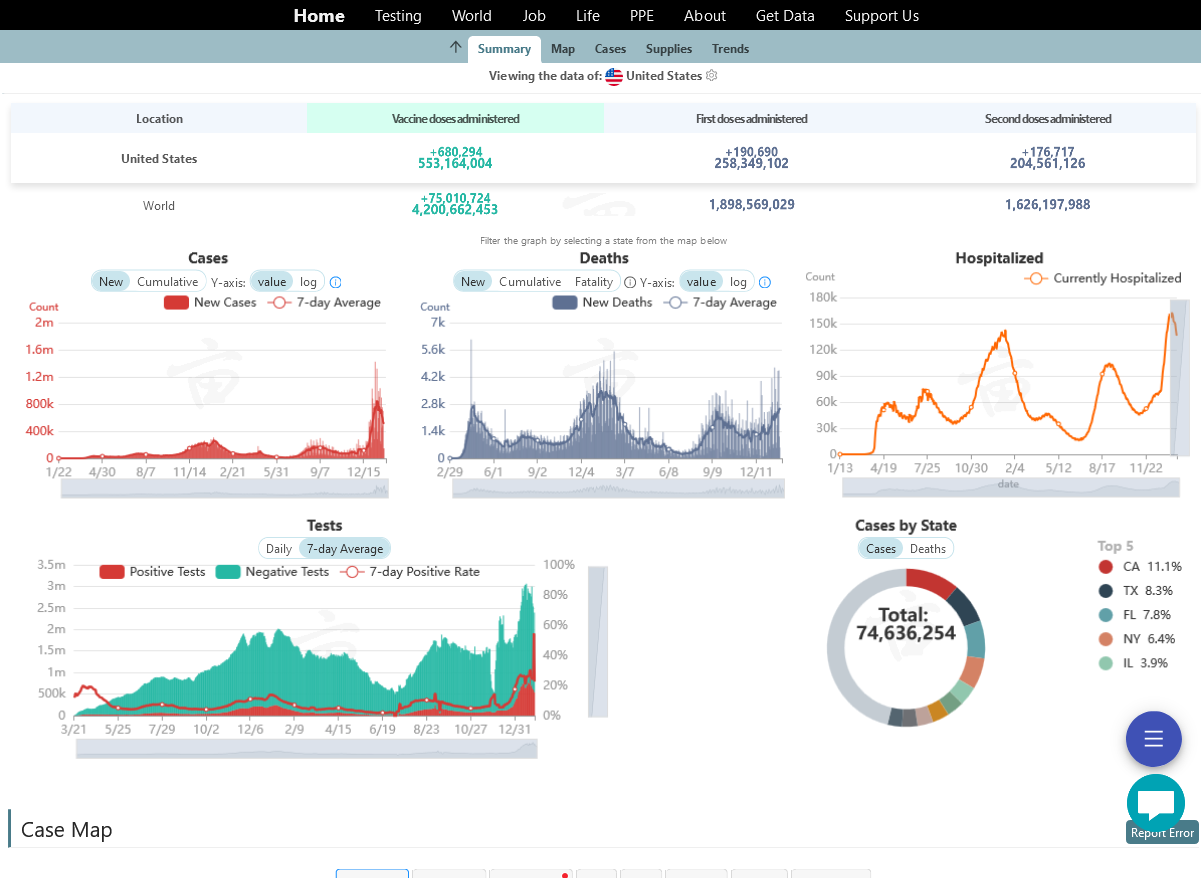Switch to the Trends tab
The width and height of the screenshot is (1201, 878).
730,49
